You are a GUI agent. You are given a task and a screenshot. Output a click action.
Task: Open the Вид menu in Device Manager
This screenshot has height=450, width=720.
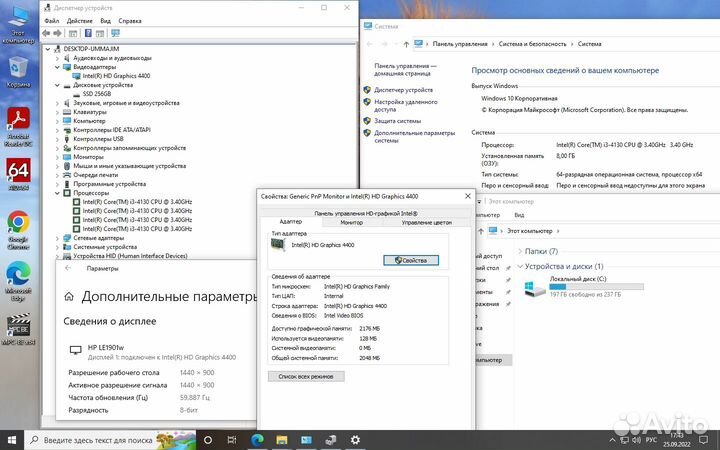point(106,21)
